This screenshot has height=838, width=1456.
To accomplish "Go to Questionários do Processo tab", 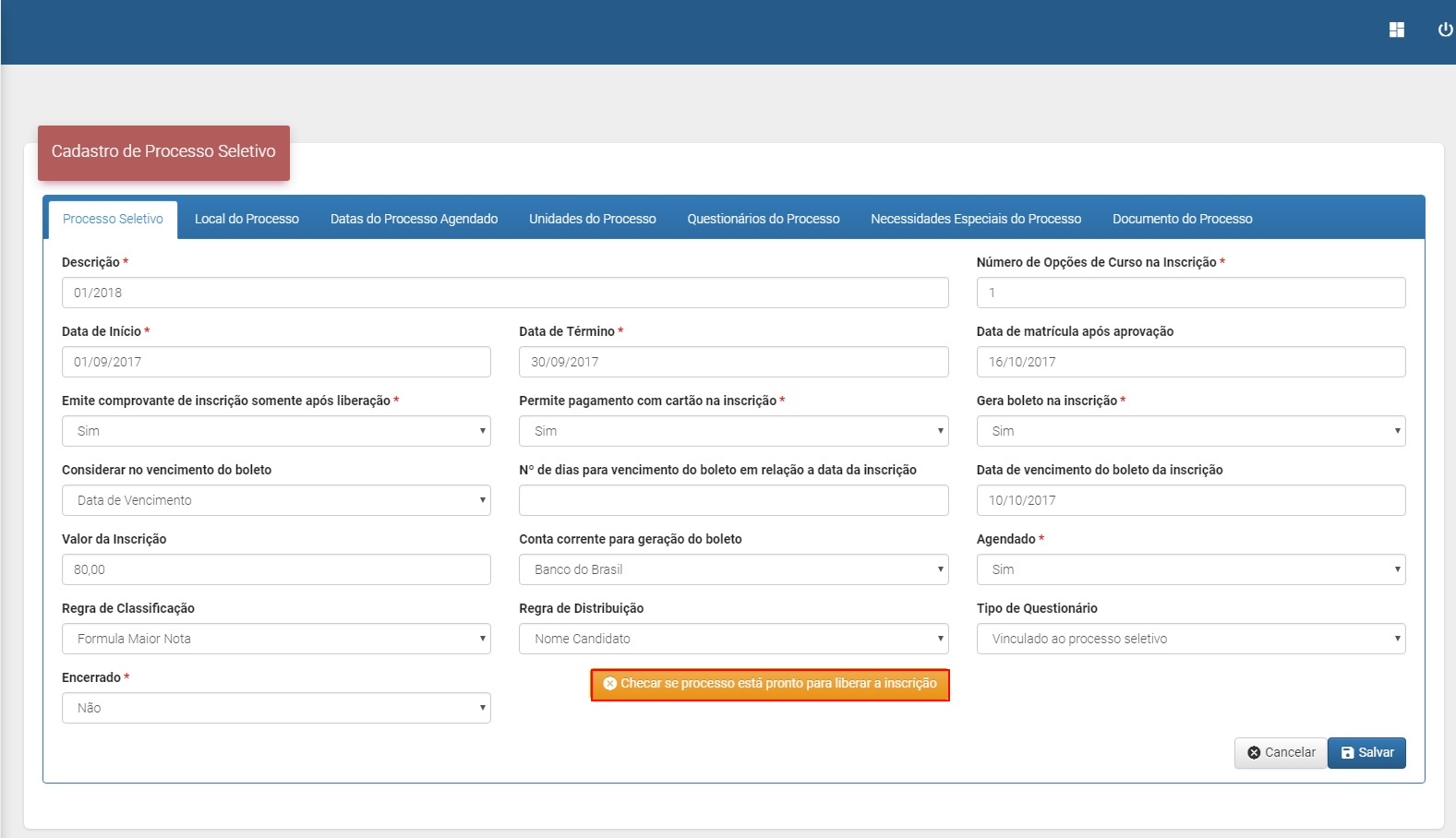I will 763,219.
